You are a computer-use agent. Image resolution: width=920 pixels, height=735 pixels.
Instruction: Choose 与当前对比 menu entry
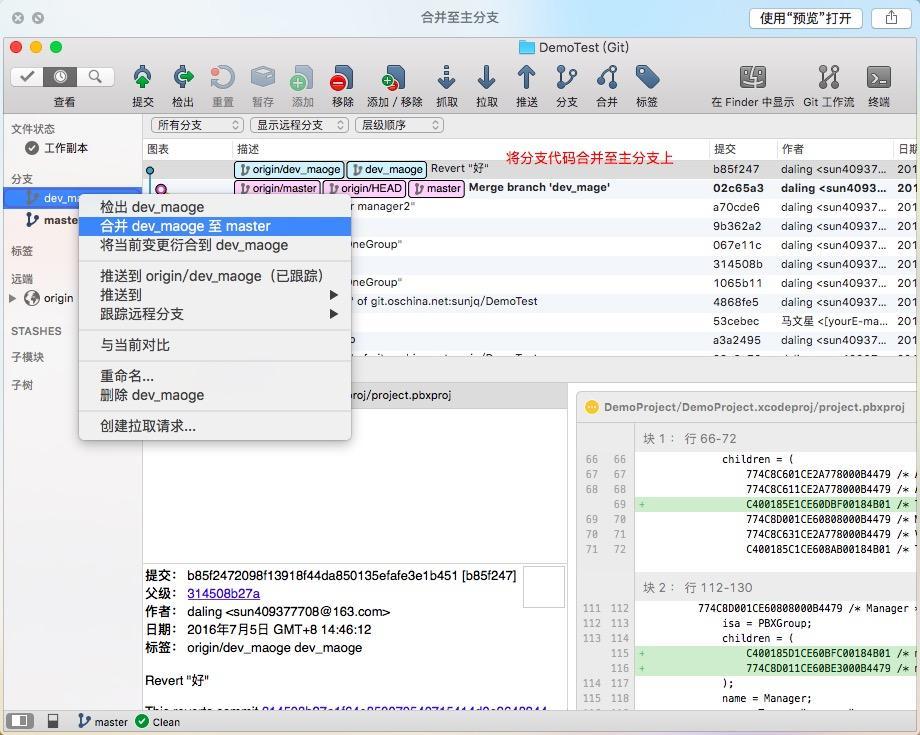coord(215,345)
